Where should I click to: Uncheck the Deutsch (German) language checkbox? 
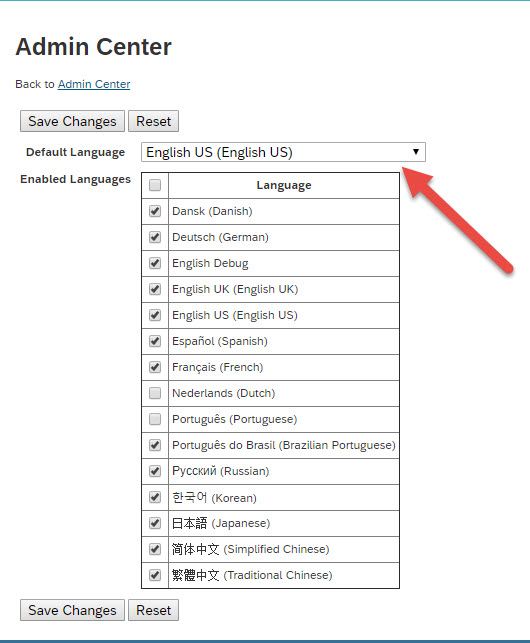click(155, 237)
